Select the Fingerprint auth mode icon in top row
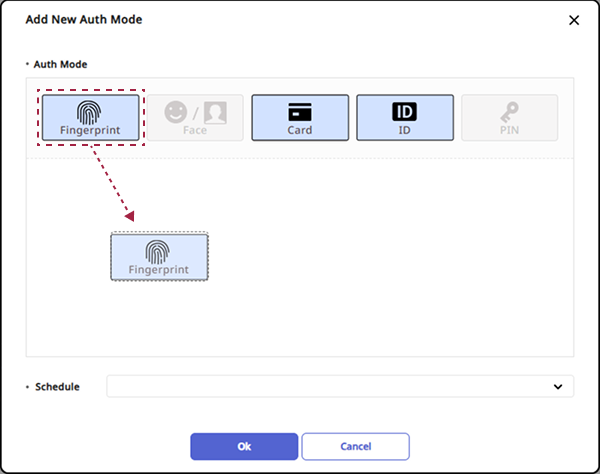The height and width of the screenshot is (474, 600). [91, 111]
